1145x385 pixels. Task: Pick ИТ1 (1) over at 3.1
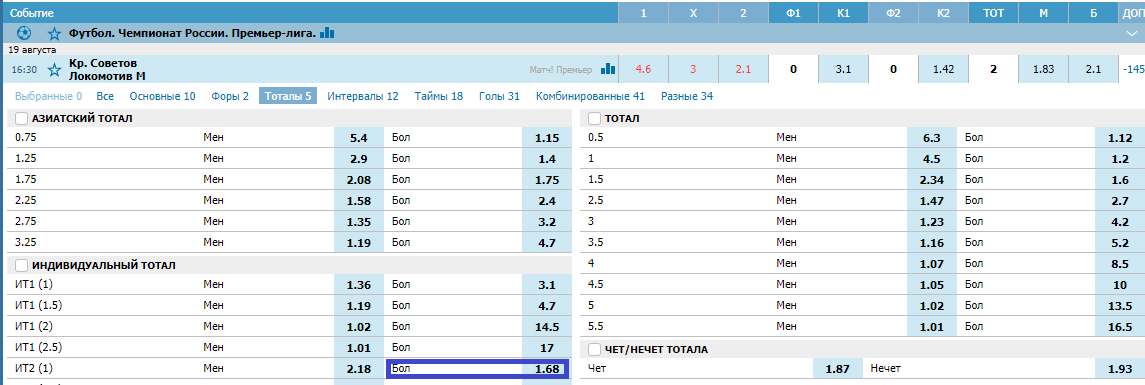click(547, 284)
